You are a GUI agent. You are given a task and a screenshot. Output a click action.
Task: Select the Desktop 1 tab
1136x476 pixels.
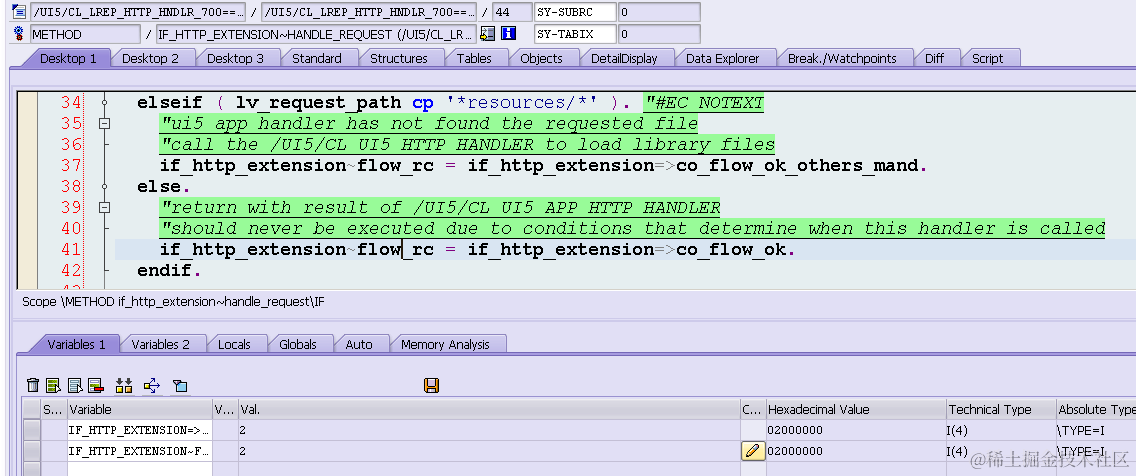[68, 59]
